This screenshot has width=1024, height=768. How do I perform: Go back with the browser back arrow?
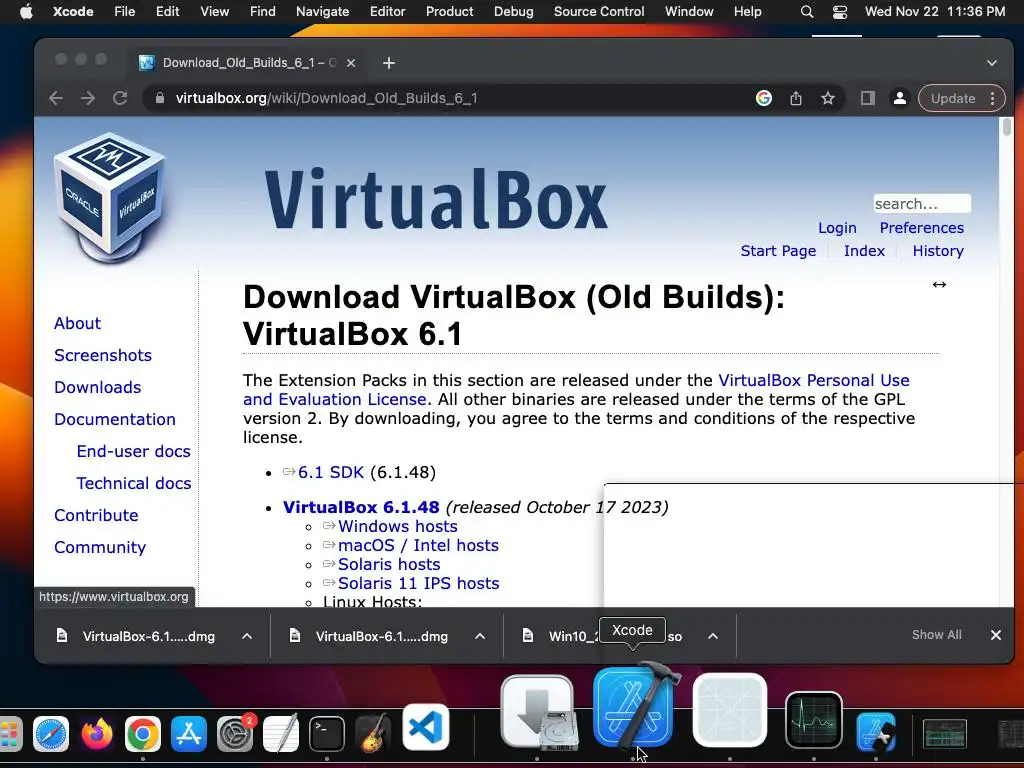[56, 98]
